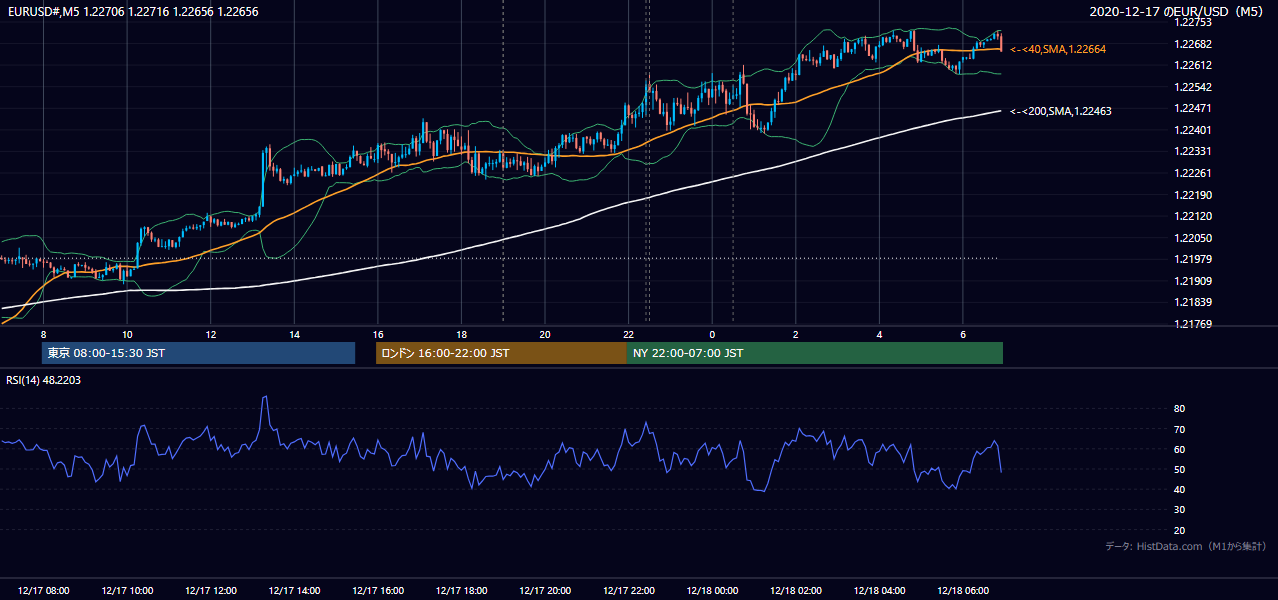This screenshot has height=600, width=1278.
Task: Click price axis label 1.22542
Action: point(1191,87)
